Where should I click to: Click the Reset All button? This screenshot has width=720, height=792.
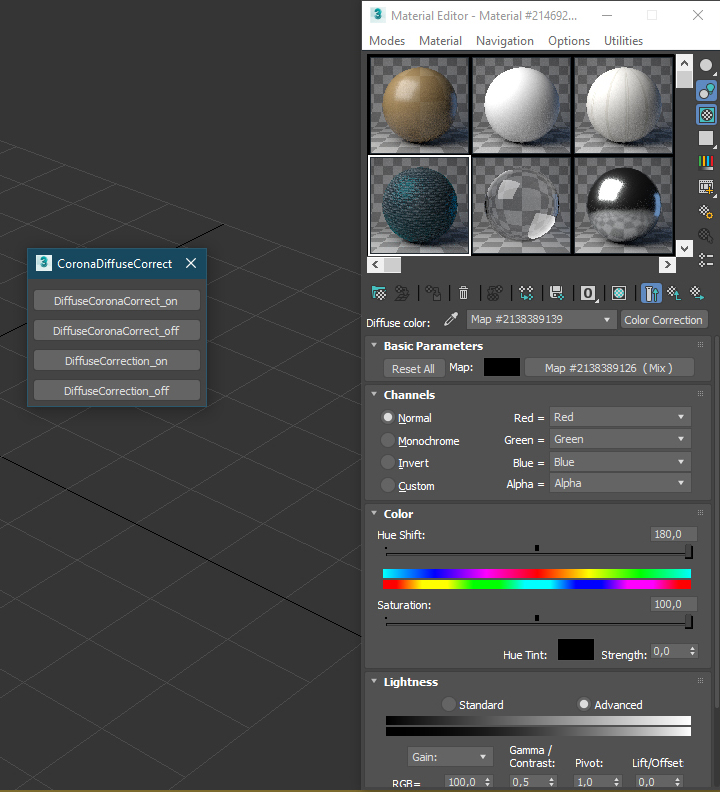(414, 368)
